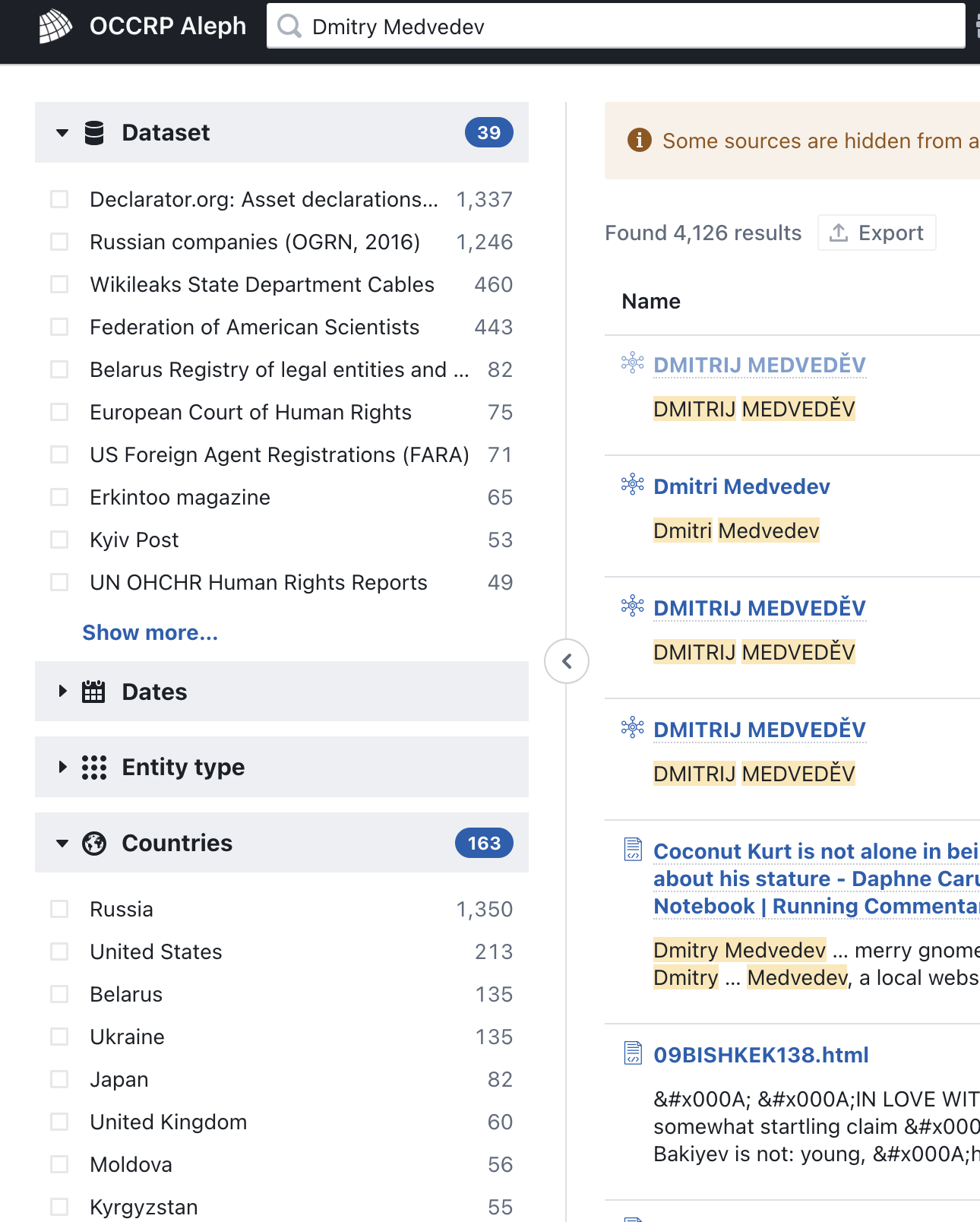The width and height of the screenshot is (980, 1222).
Task: Click the Countries globe icon
Action: pos(94,844)
